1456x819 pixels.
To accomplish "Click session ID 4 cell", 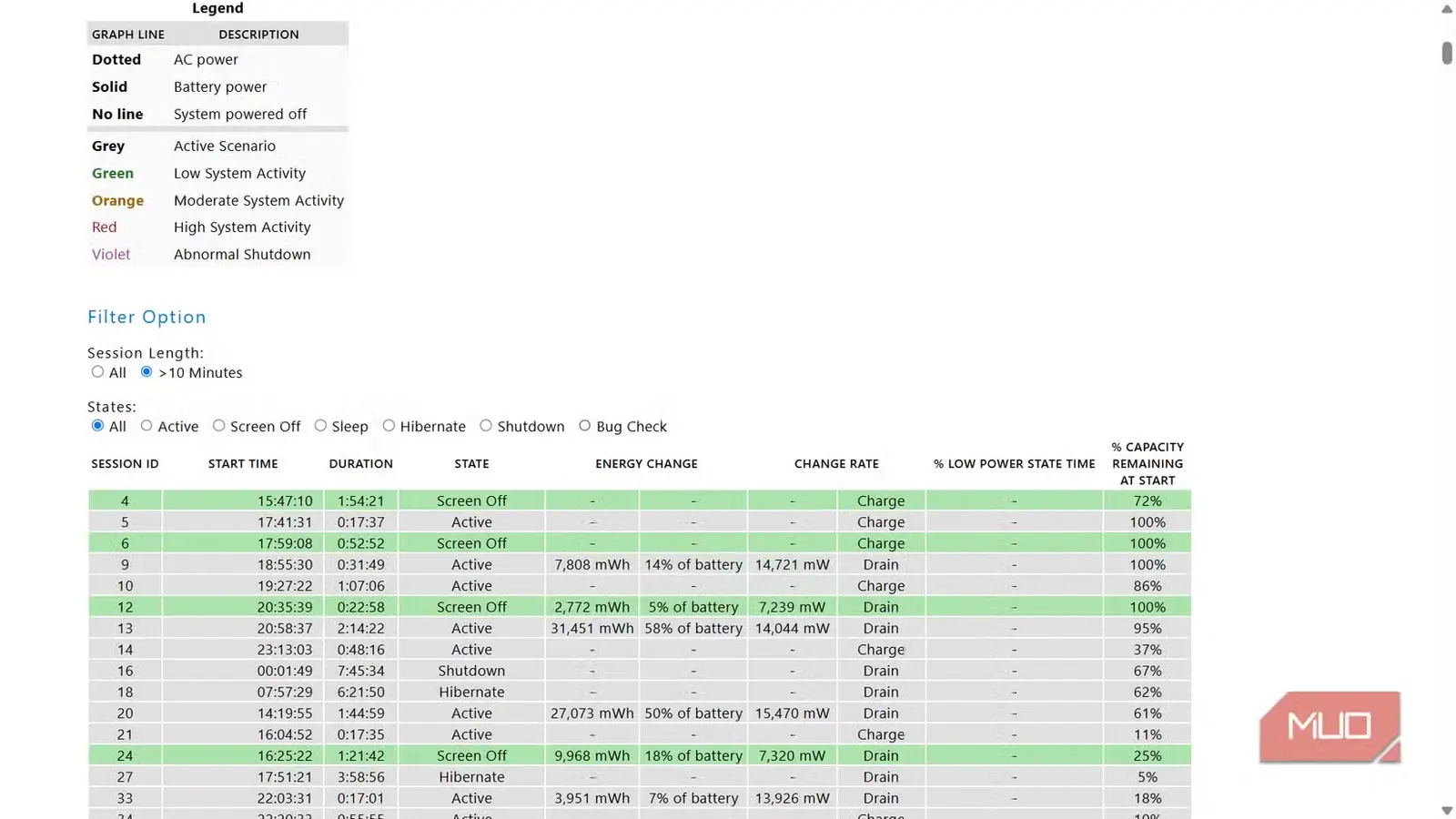I will coord(125,501).
